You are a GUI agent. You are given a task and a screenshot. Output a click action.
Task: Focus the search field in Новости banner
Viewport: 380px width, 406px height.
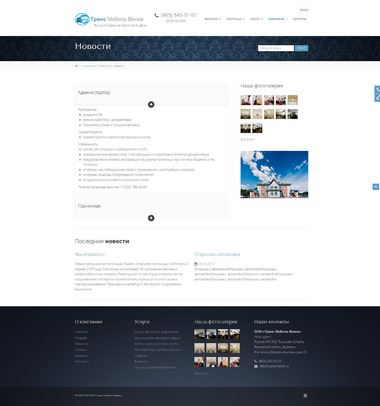(276, 48)
